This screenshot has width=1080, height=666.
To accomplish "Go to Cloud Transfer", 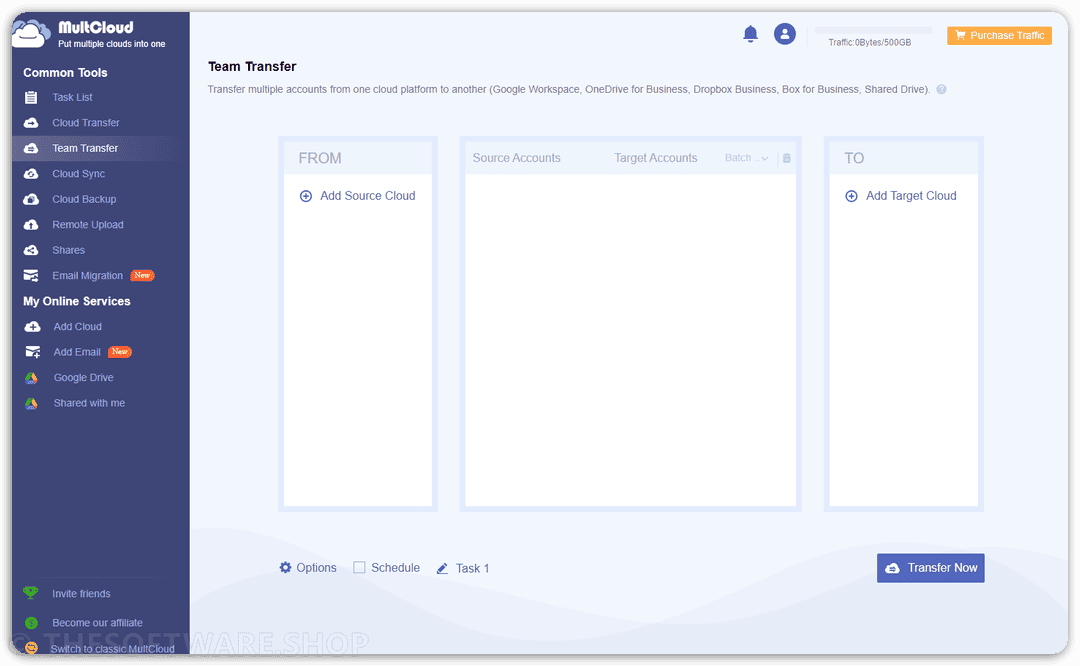I will click(86, 123).
